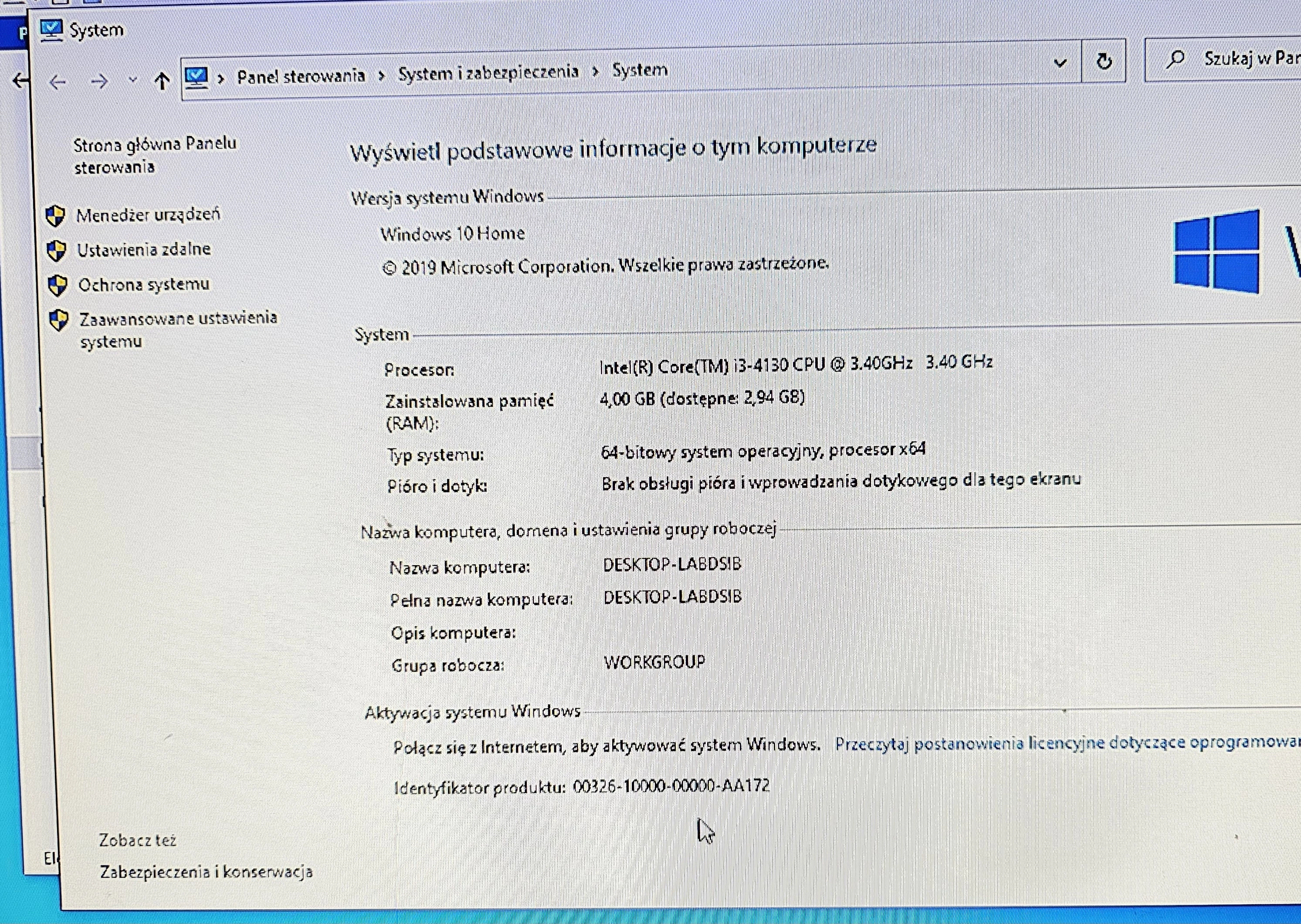The height and width of the screenshot is (924, 1301).
Task: Open Ochrona systemu
Action: pos(144,284)
